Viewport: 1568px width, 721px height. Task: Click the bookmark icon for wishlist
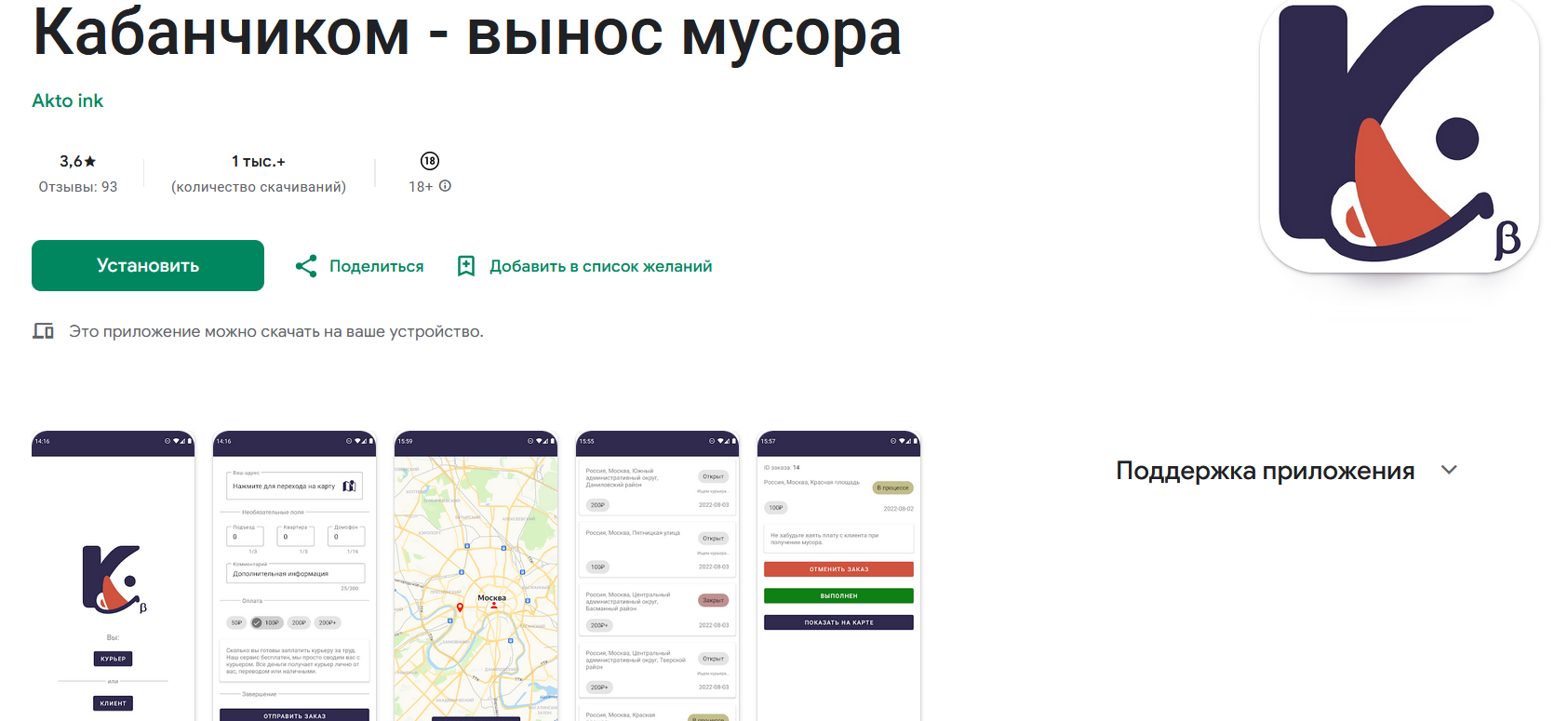[x=466, y=266]
